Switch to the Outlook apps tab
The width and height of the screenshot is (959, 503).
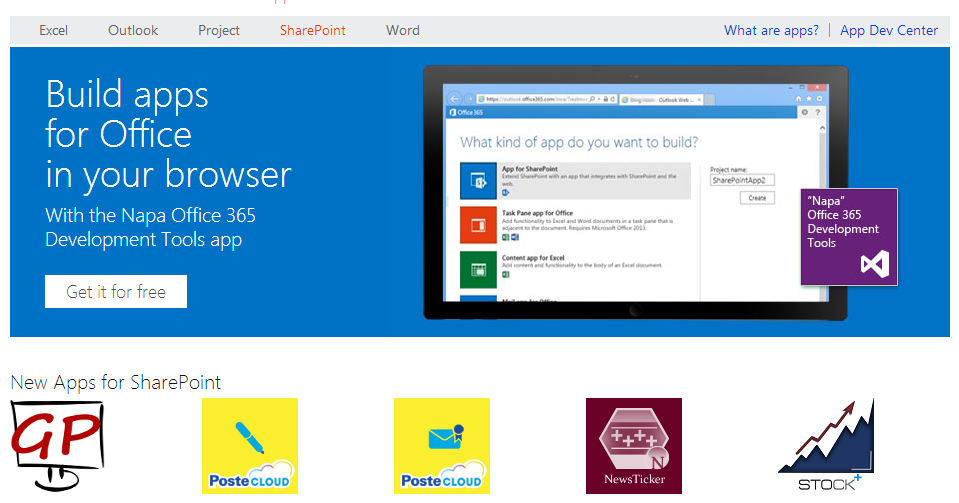133,30
